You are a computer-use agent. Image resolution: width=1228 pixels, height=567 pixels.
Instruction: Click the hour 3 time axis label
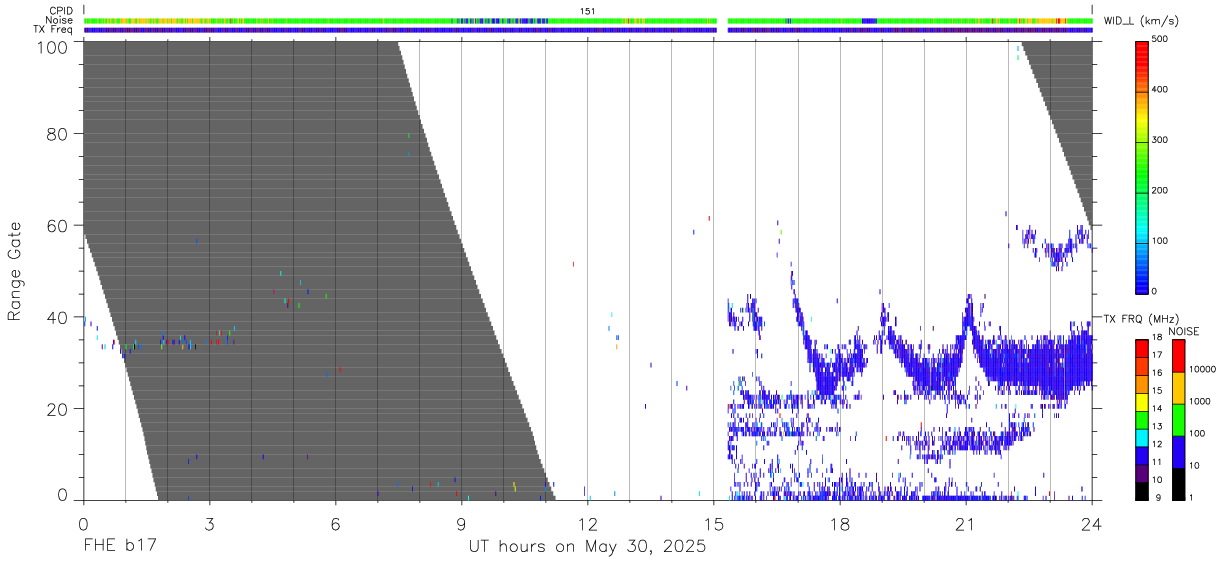point(209,523)
